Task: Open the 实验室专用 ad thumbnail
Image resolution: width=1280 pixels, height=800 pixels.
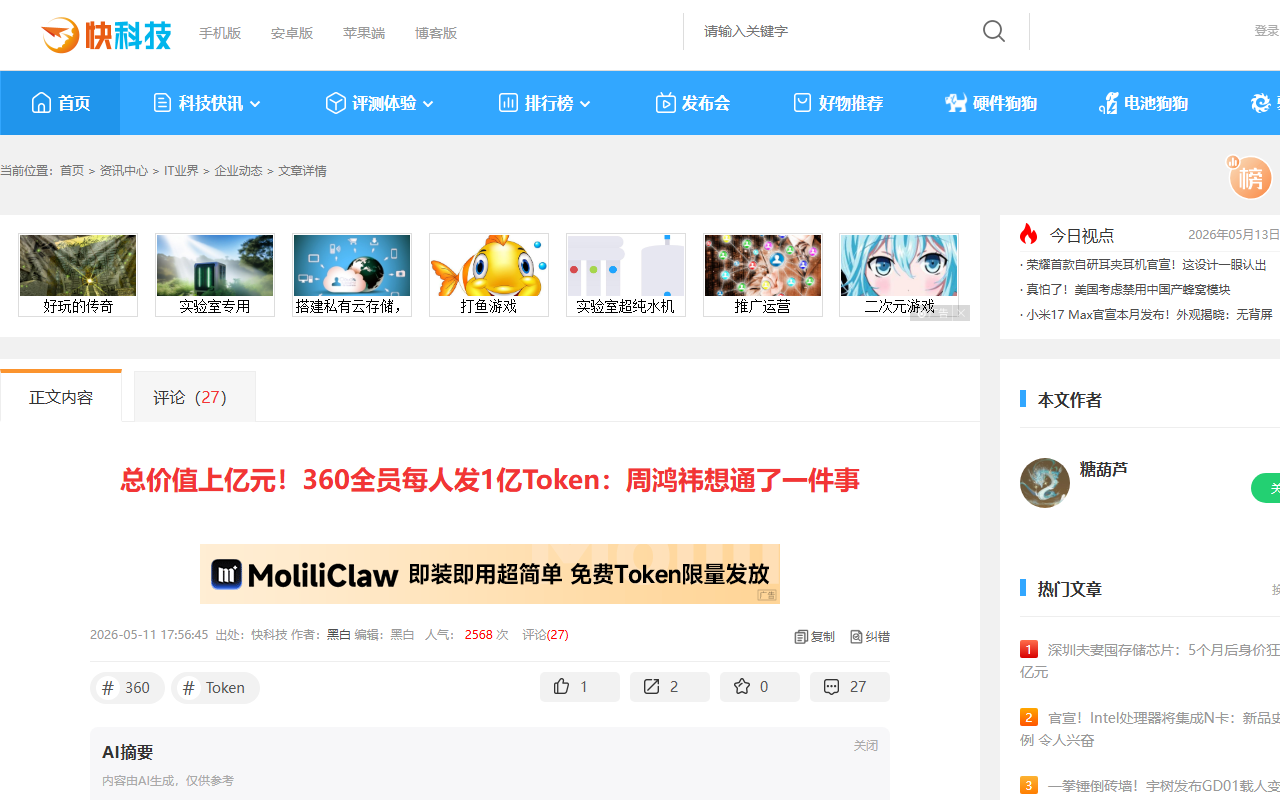Action: [215, 275]
